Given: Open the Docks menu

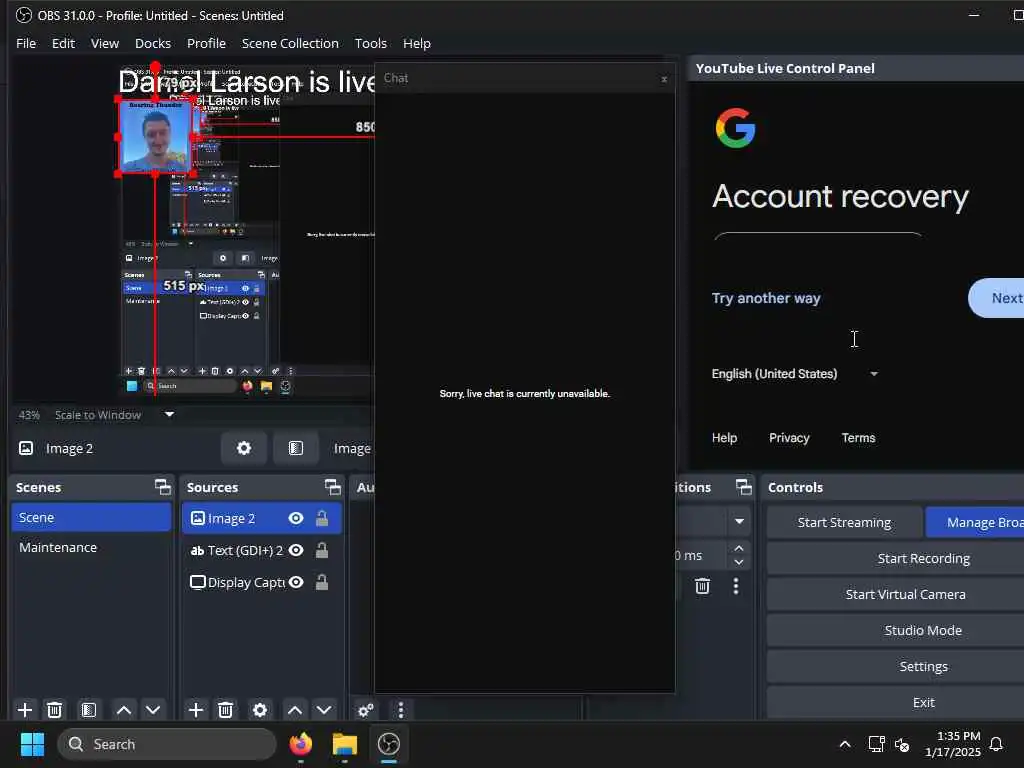Looking at the screenshot, I should [x=153, y=43].
